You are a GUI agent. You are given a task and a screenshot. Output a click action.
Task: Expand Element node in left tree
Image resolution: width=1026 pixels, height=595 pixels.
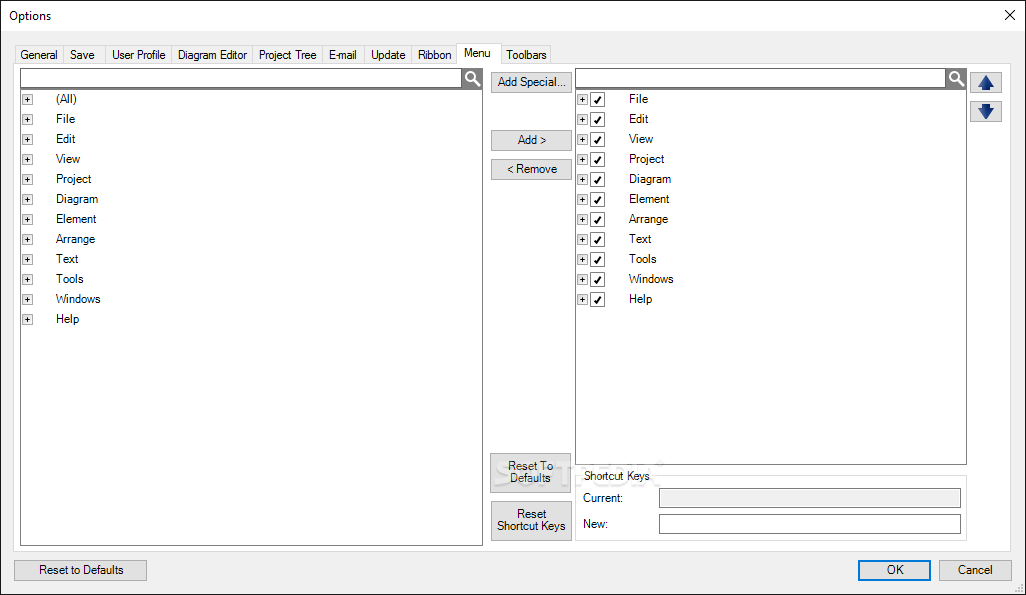point(27,219)
